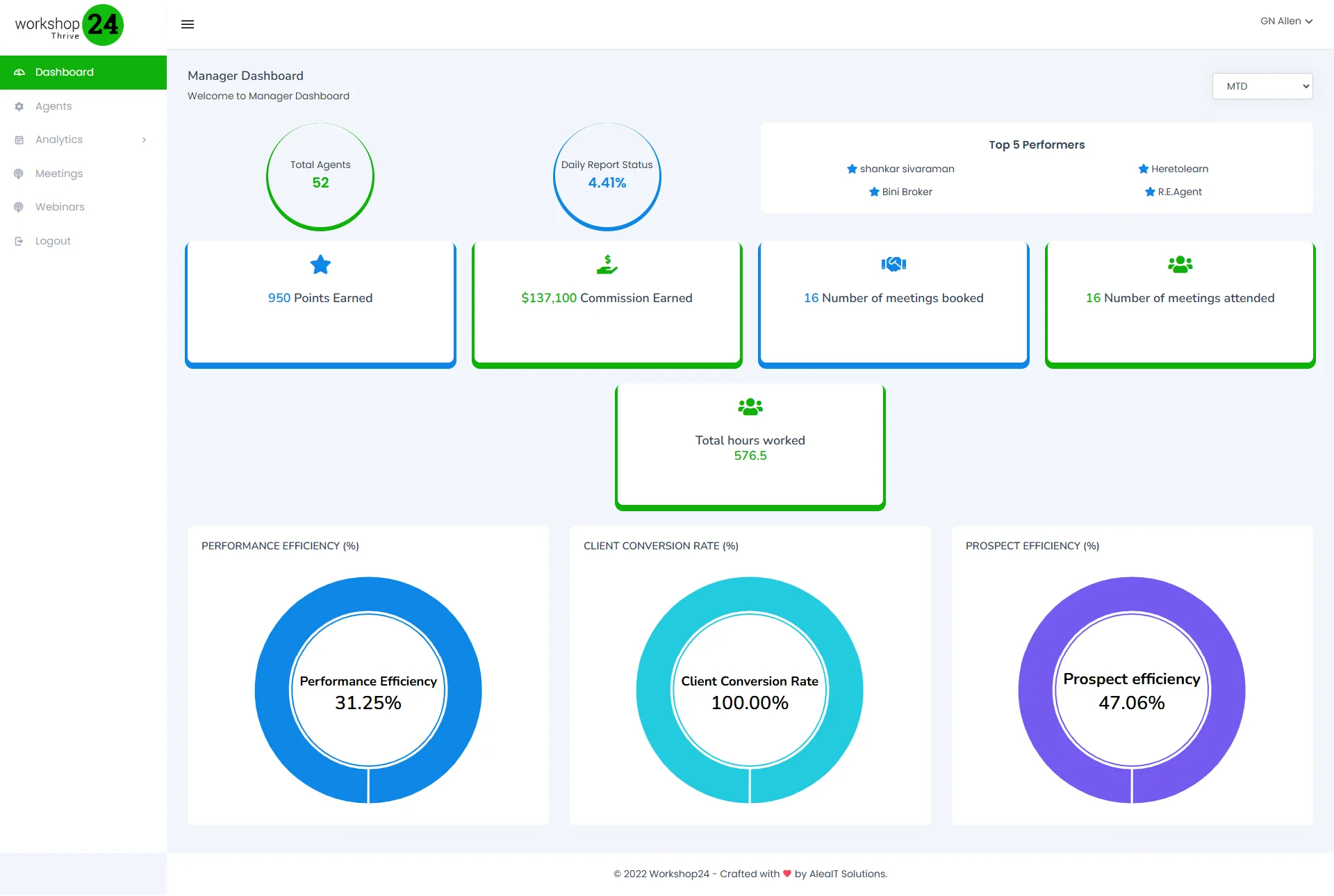Open the Webinars page
Screen dimensions: 1334x896
[x=83, y=207]
